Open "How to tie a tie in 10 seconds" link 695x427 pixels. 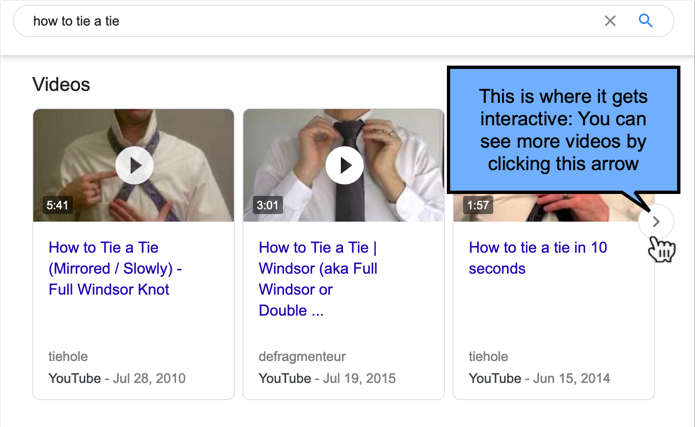538,258
